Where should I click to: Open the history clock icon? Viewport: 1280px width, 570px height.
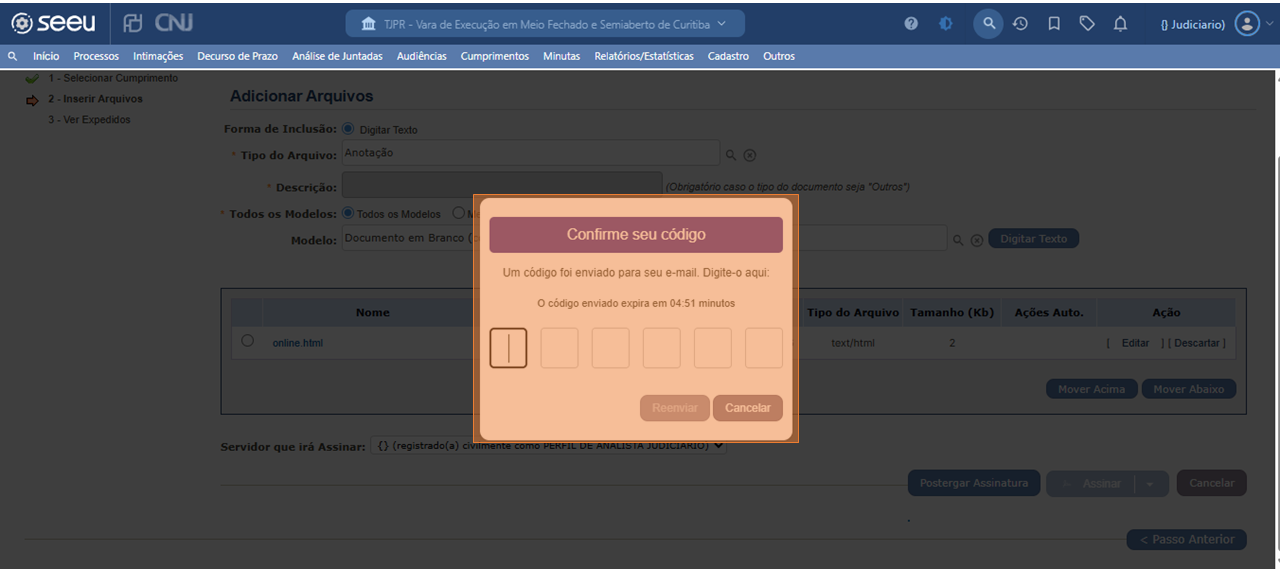(1020, 24)
